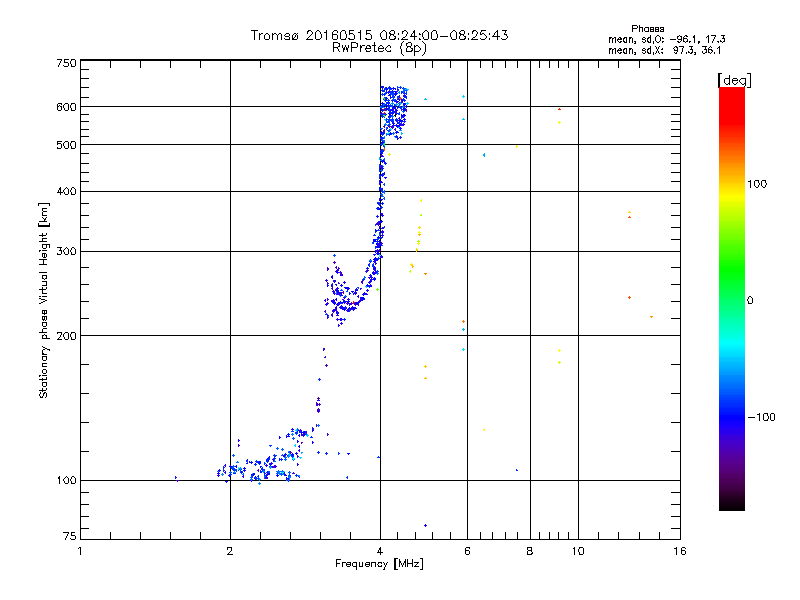Click the 200 tick on the height axis
This screenshot has height=600, width=800.
tap(66, 336)
